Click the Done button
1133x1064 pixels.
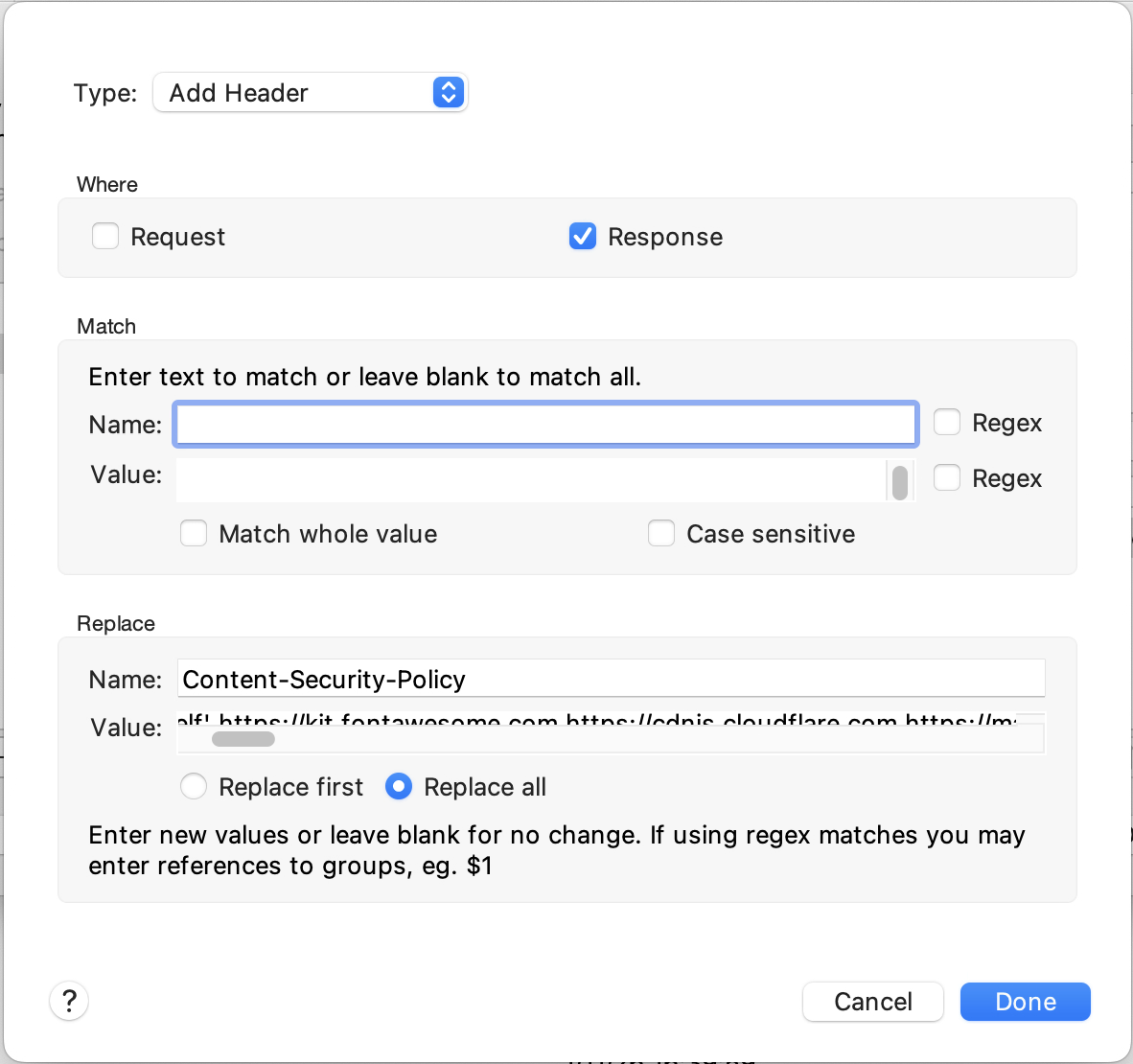(x=1025, y=1001)
